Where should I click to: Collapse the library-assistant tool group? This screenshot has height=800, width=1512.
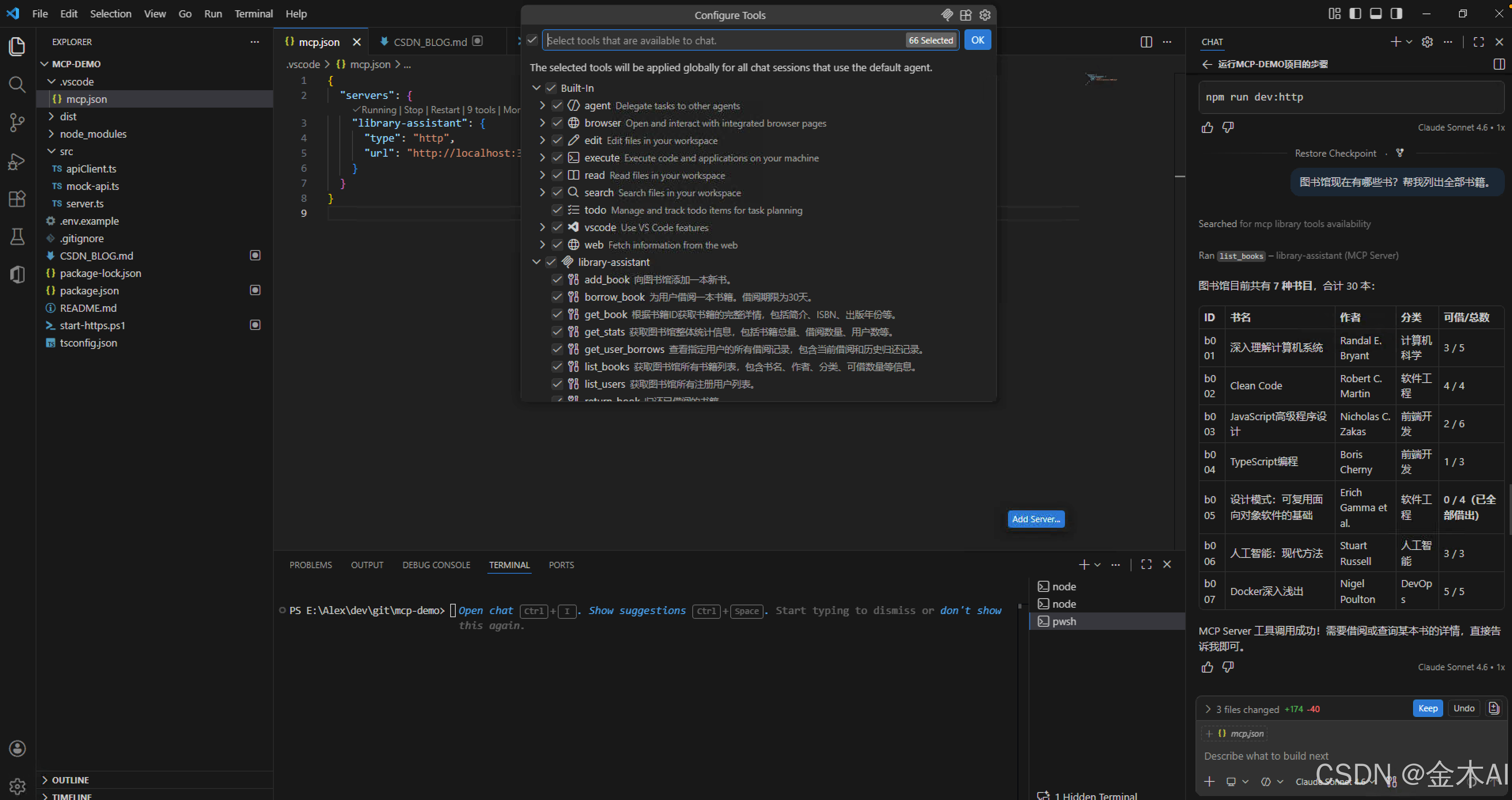point(536,262)
